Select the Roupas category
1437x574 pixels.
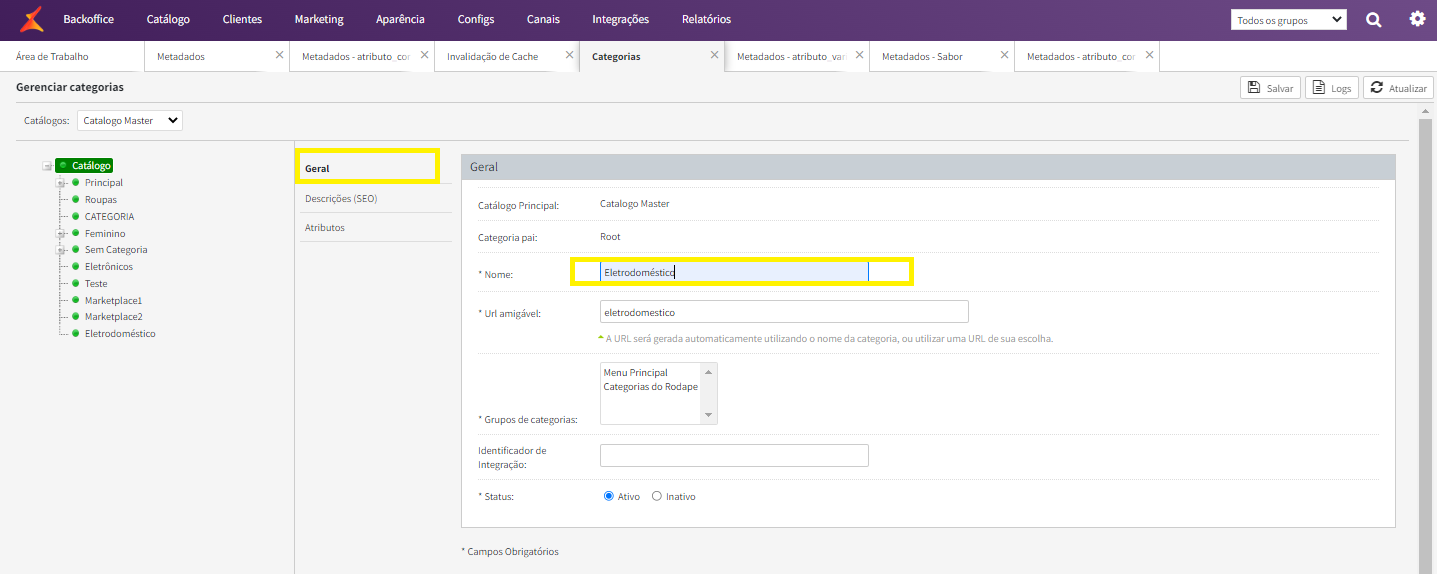tap(101, 199)
